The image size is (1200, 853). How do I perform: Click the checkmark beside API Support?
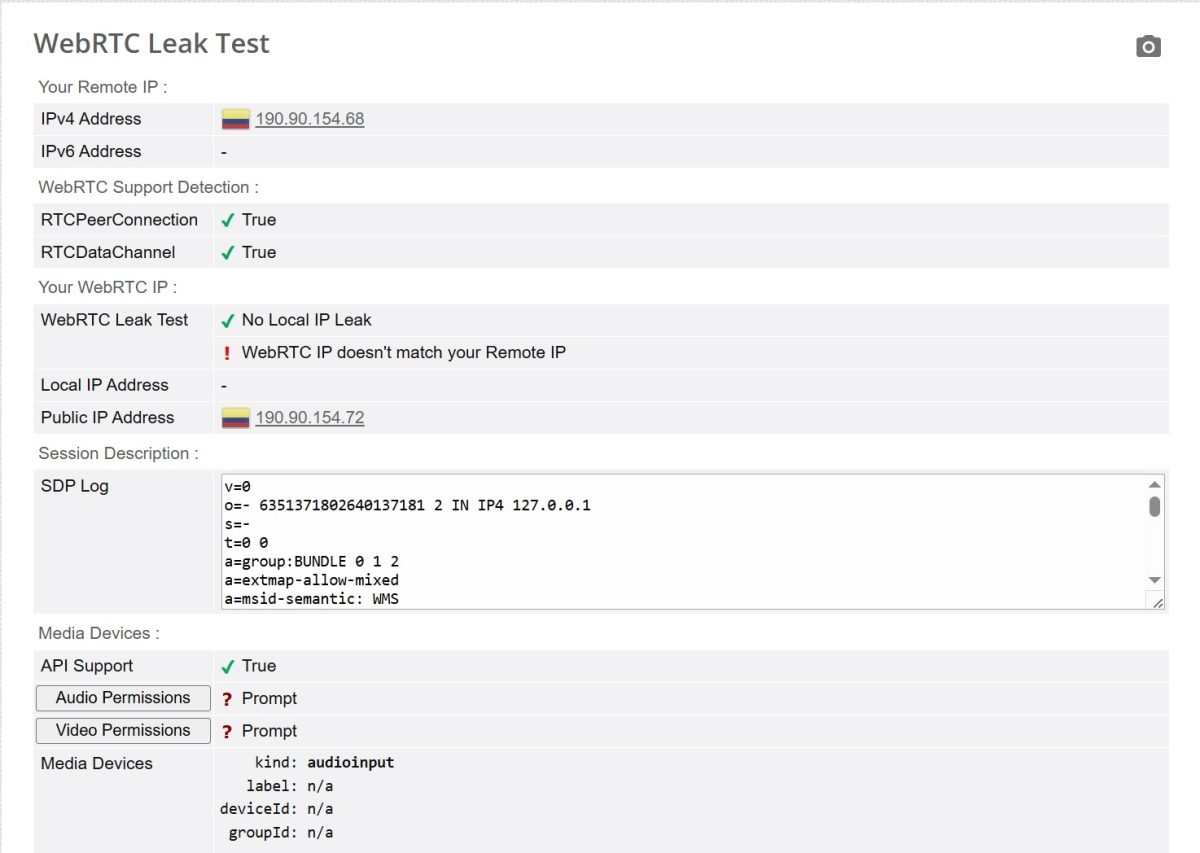(228, 665)
